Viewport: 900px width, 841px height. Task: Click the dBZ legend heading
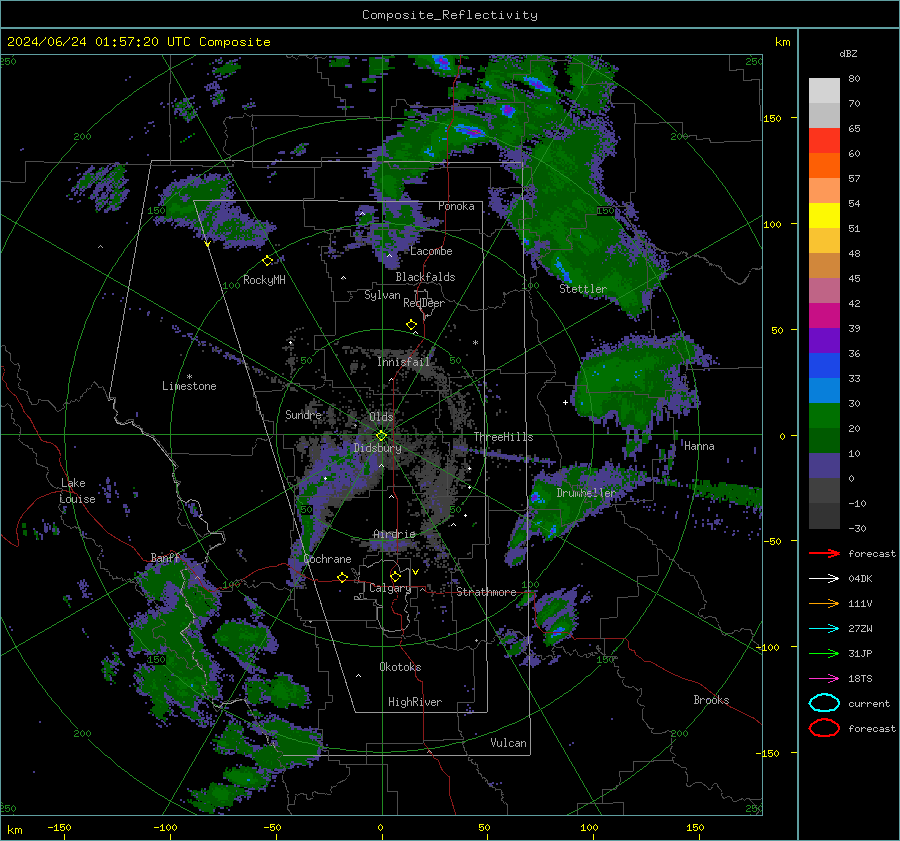(x=848, y=53)
